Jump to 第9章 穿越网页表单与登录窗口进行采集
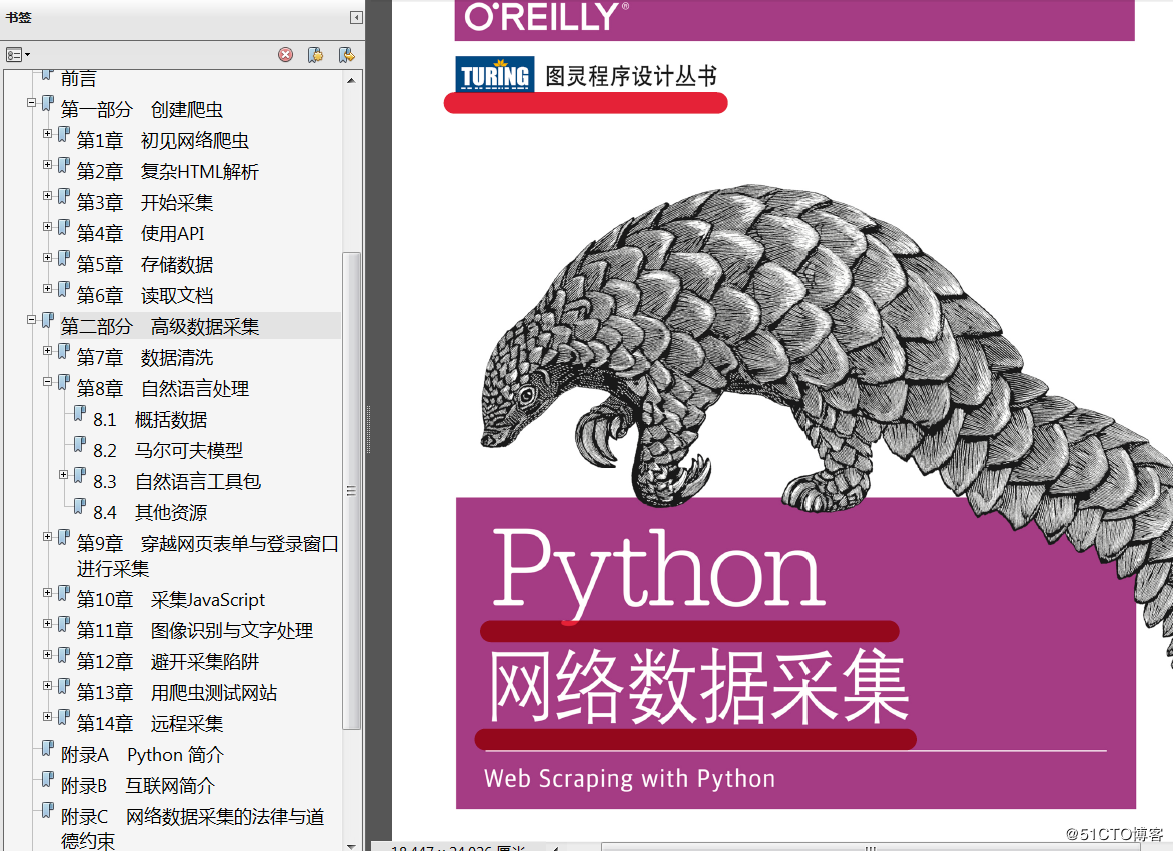The height and width of the screenshot is (851, 1173). click(208, 556)
